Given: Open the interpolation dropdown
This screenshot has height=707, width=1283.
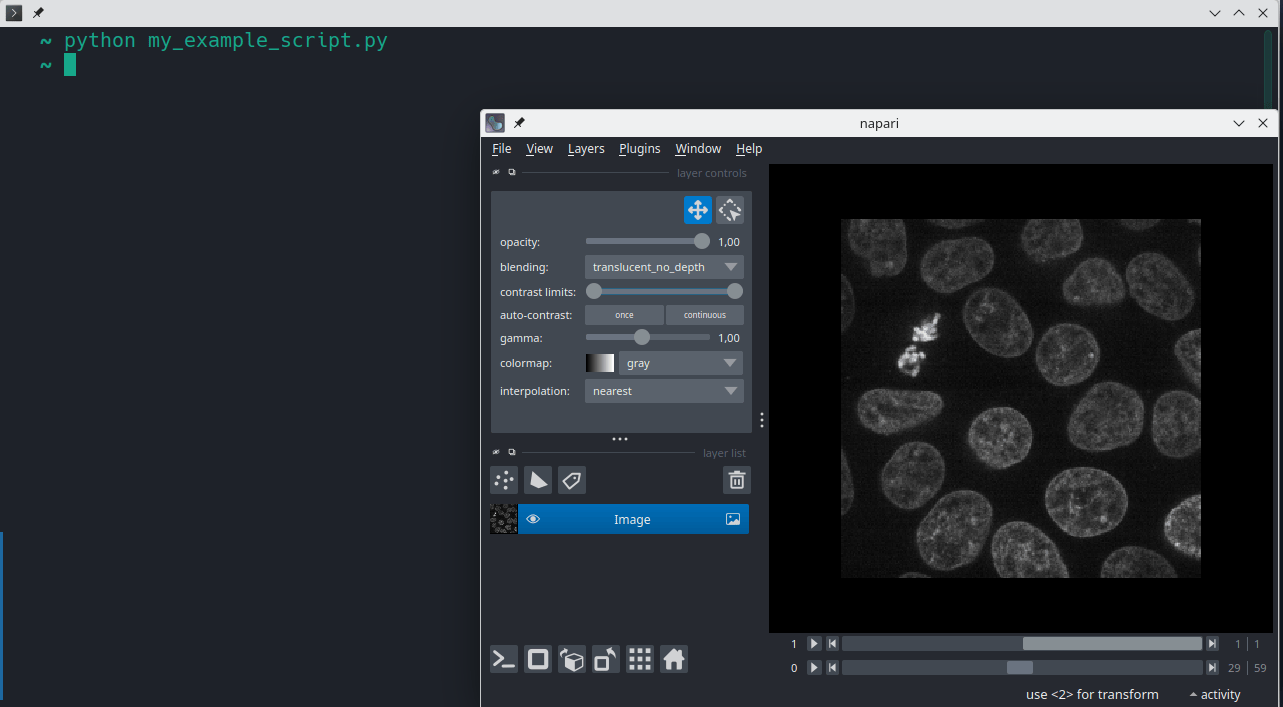Looking at the screenshot, I should 664,390.
